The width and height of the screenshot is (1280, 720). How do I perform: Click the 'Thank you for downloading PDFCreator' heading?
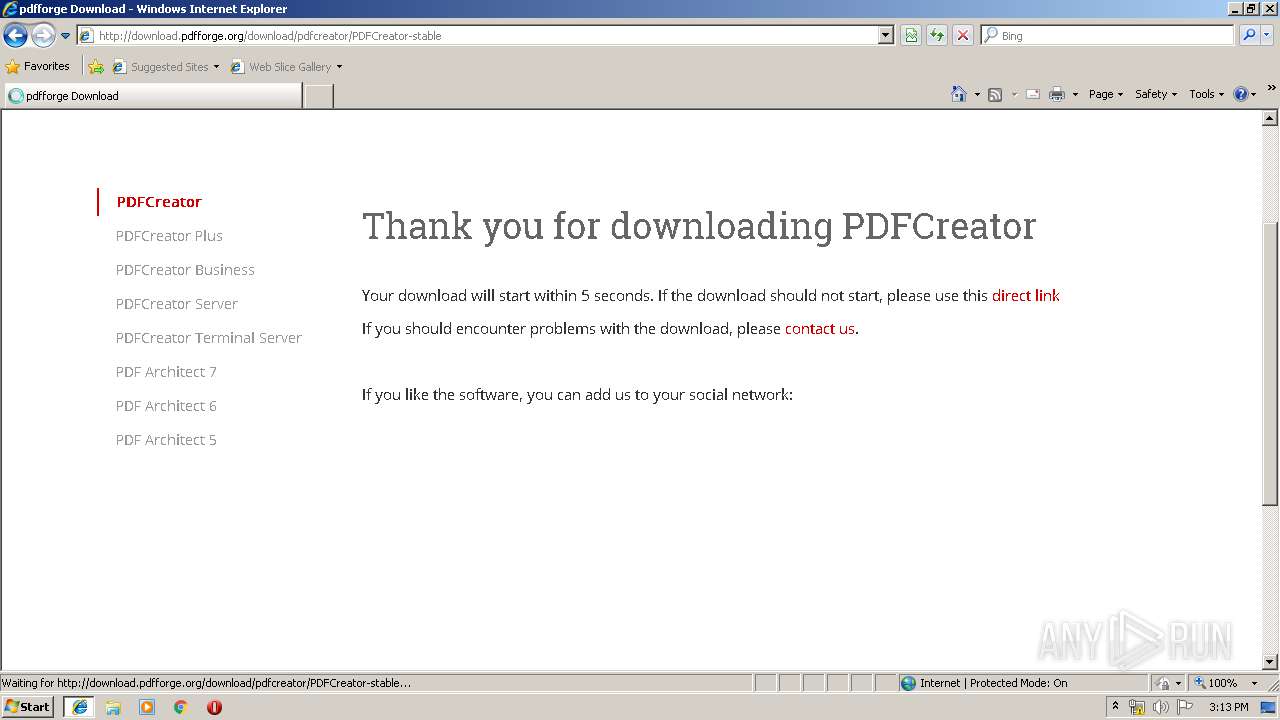[x=699, y=227]
